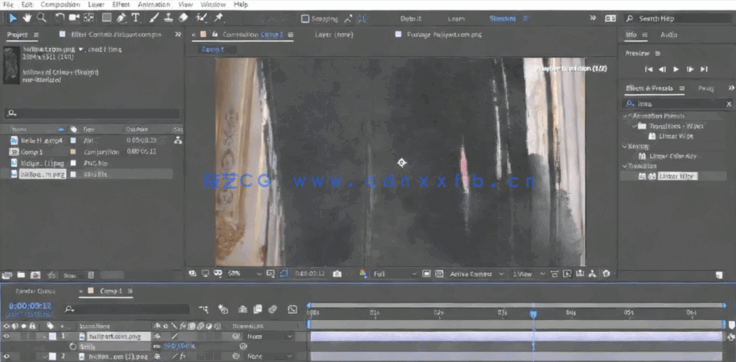
Task: Select the Pan Behind anchor point tool
Action: (89, 18)
